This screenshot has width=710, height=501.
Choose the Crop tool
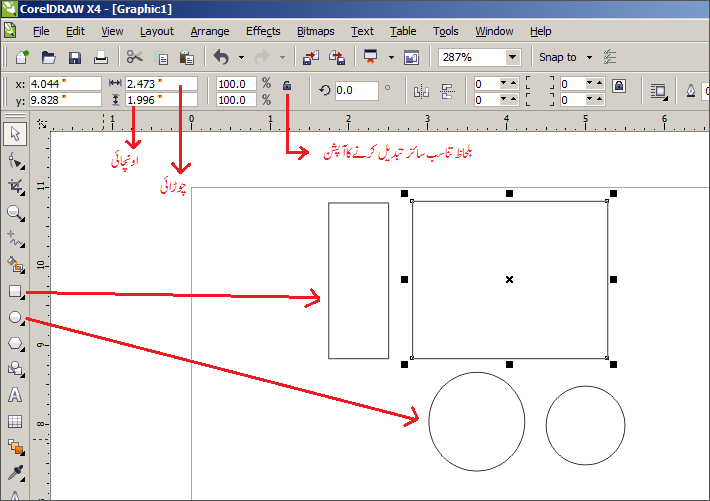tap(15, 186)
